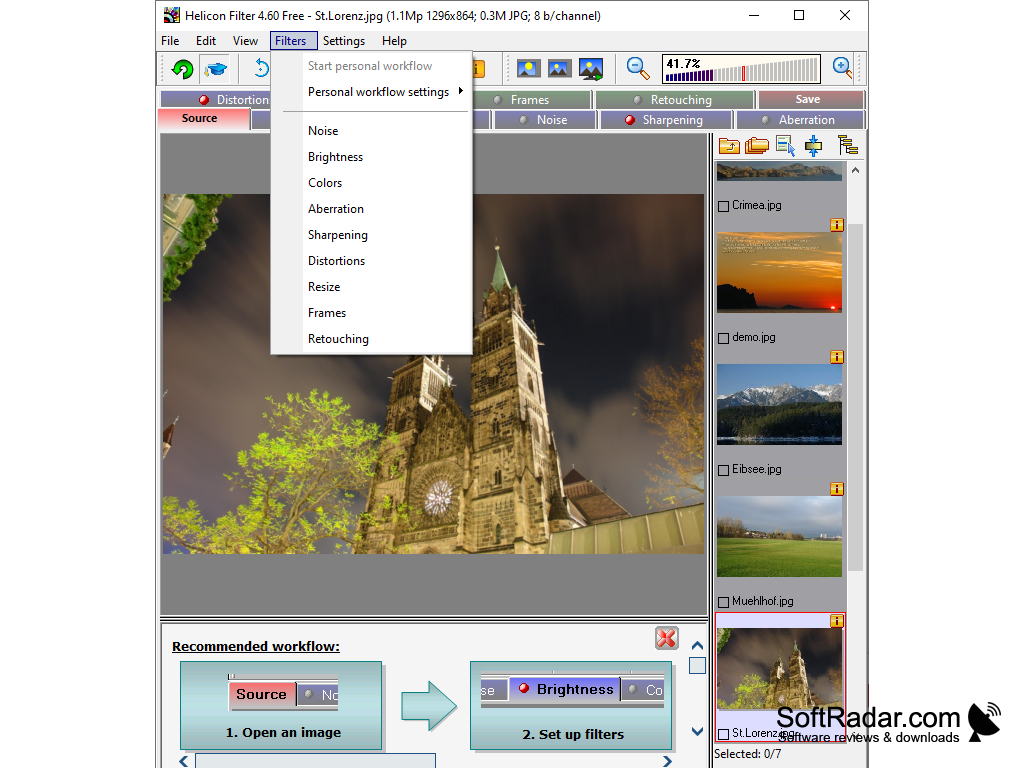The width and height of the screenshot is (1024, 768).
Task: Click workflow left scroll arrow
Action: click(x=184, y=761)
